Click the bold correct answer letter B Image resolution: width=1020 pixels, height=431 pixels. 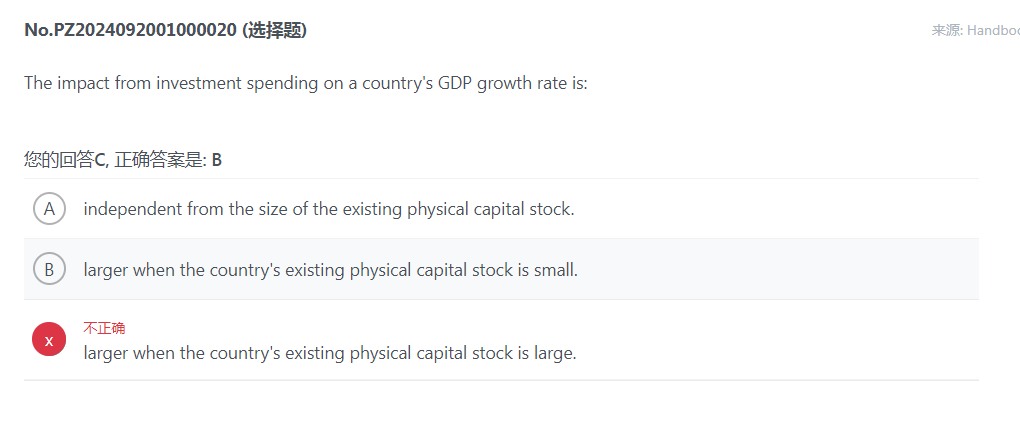217,160
